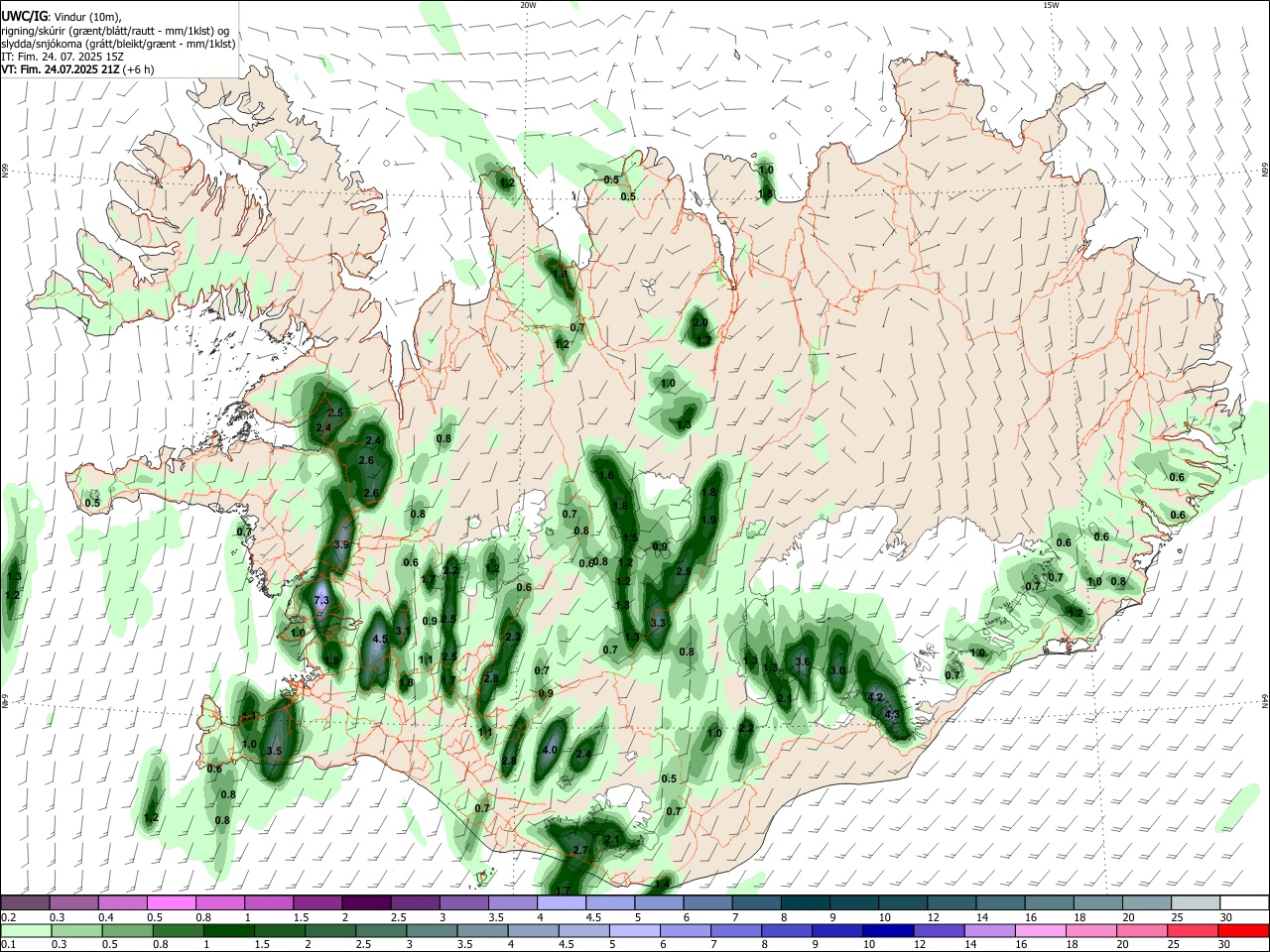The image size is (1270, 952).
Task: Click the 3.9 precipitation value on the map
Action: click(x=342, y=544)
